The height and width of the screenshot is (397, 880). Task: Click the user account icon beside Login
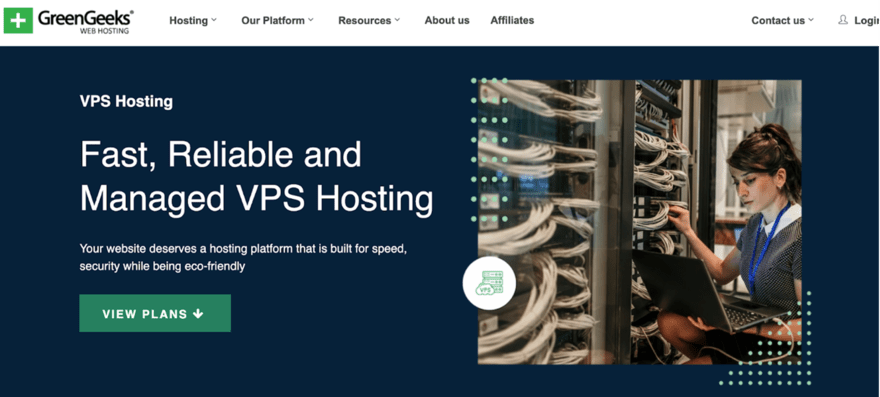click(842, 20)
